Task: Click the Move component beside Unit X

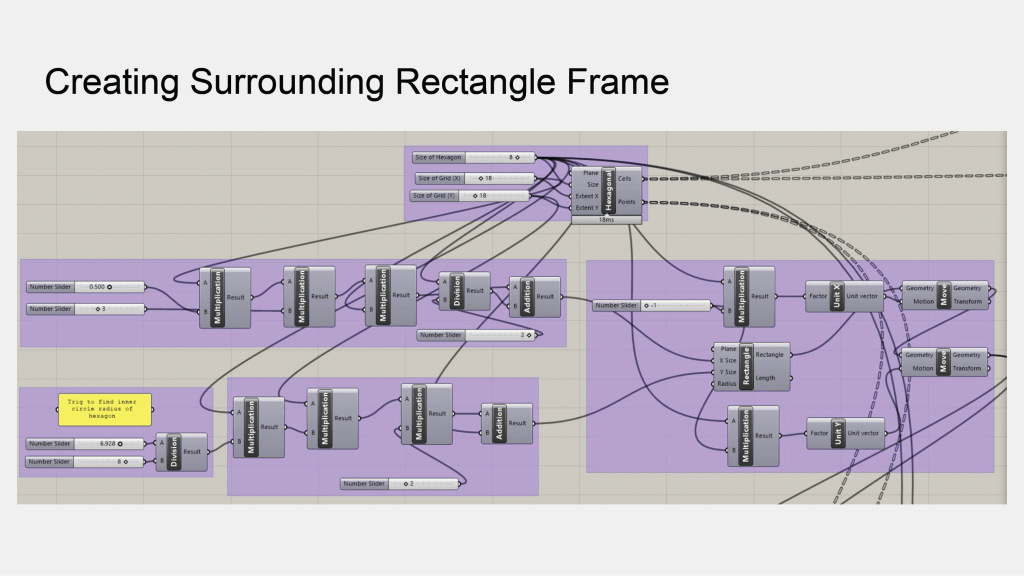Action: coord(945,294)
